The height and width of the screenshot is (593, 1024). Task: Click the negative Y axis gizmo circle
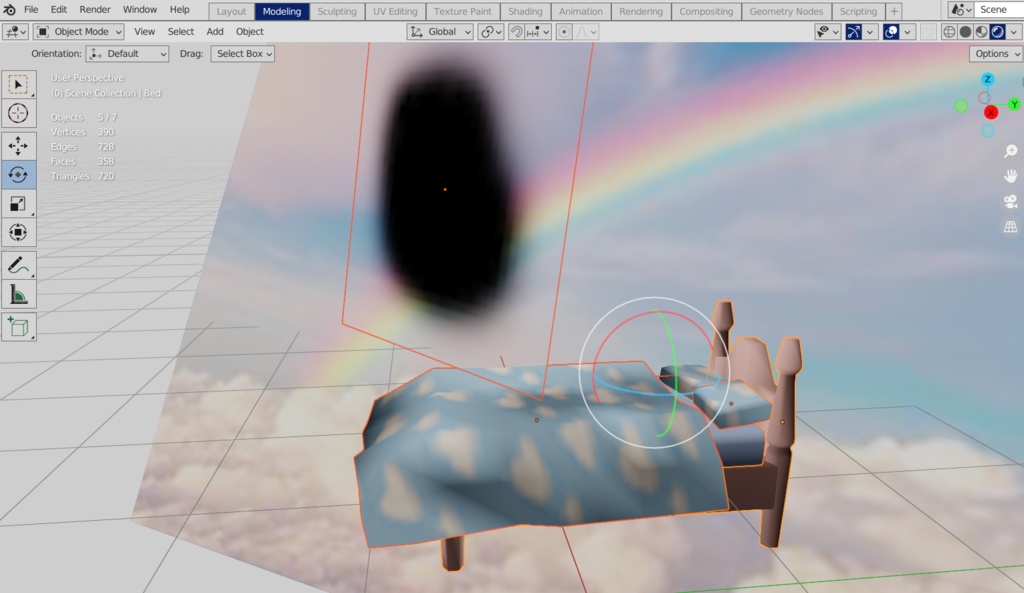coord(961,106)
